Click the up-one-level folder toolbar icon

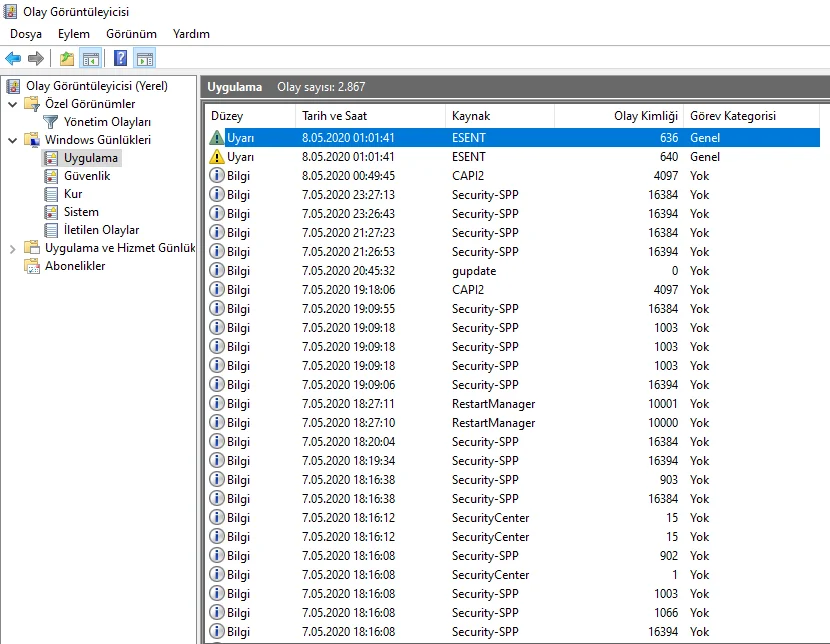(67, 58)
